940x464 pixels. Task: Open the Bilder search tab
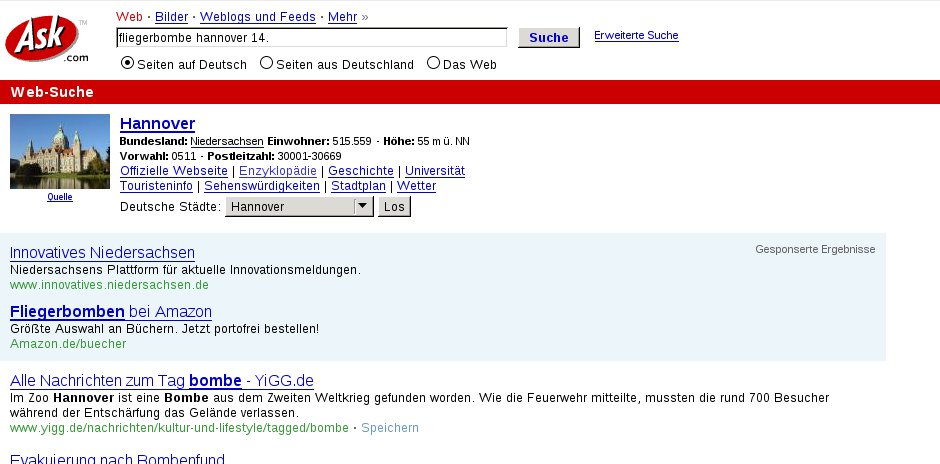tap(171, 17)
